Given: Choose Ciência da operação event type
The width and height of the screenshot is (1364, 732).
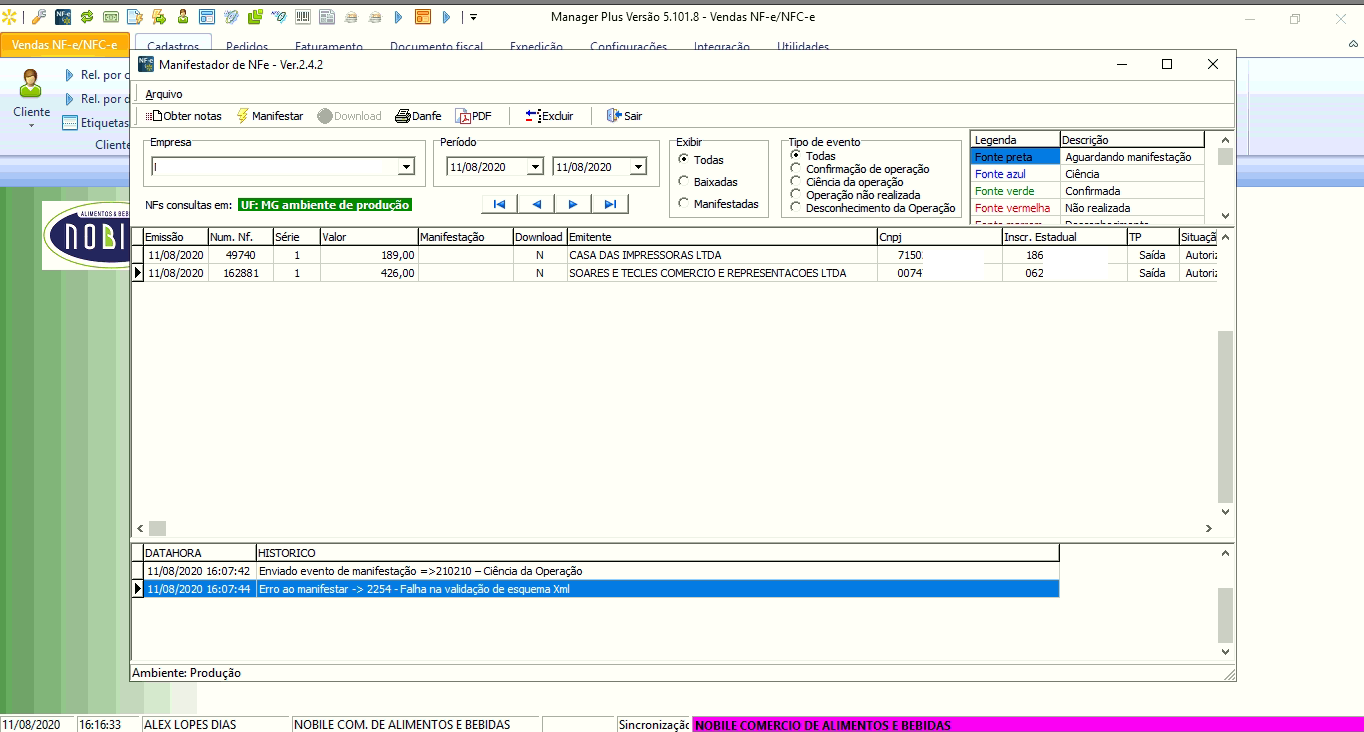Looking at the screenshot, I should point(796,182).
